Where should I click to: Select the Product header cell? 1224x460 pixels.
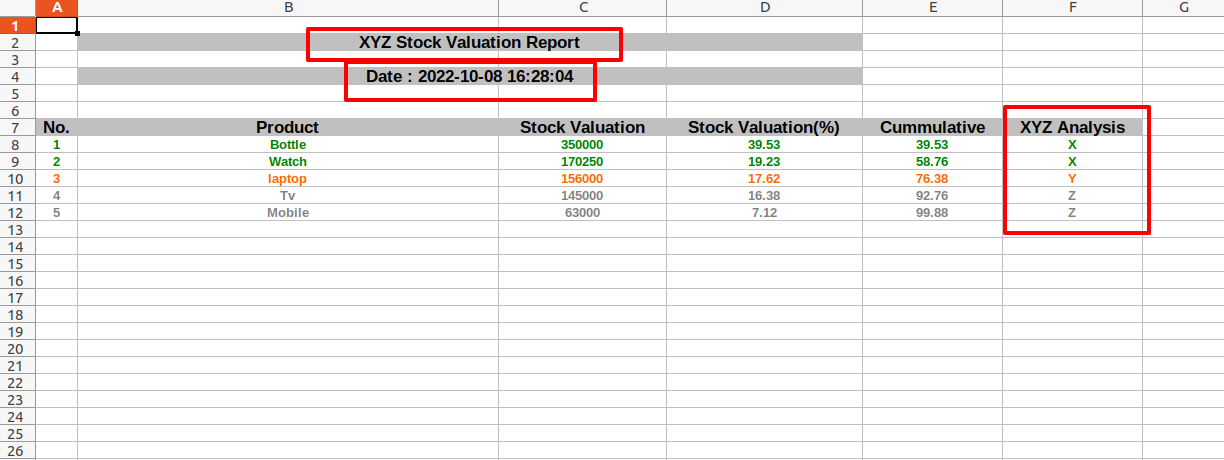click(288, 127)
